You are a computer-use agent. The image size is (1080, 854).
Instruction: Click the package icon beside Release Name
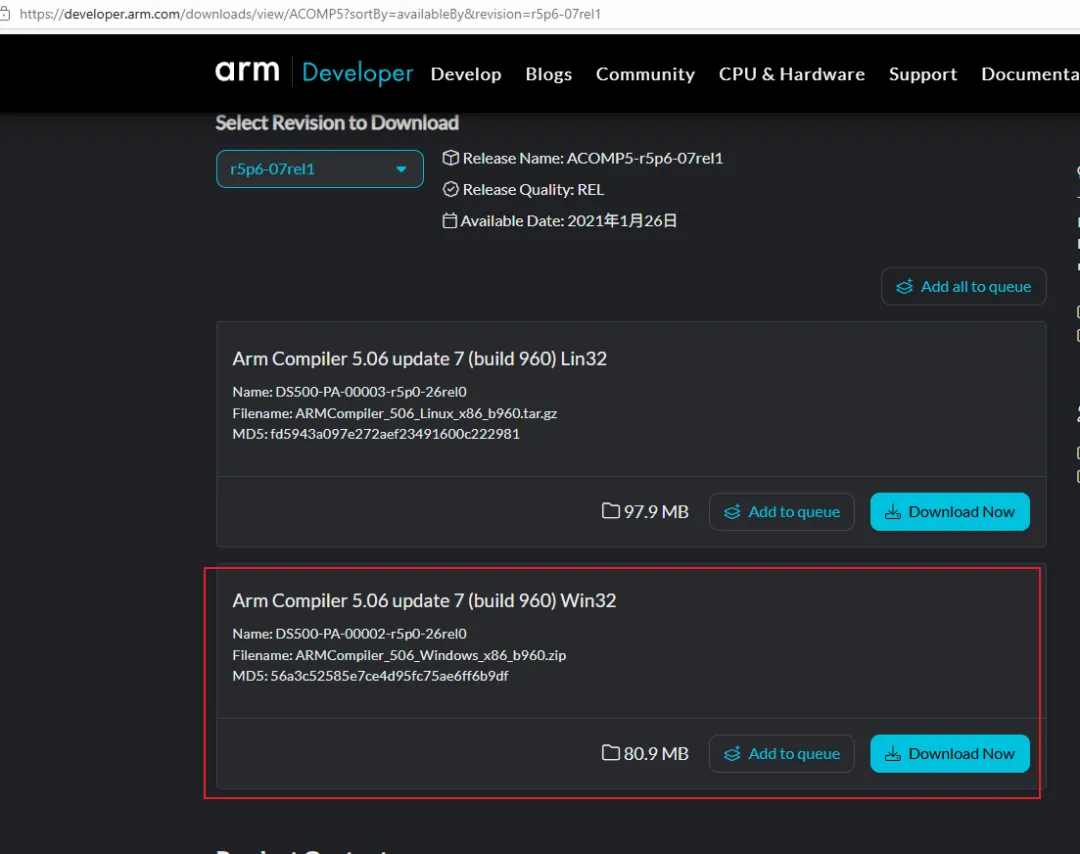coord(450,158)
